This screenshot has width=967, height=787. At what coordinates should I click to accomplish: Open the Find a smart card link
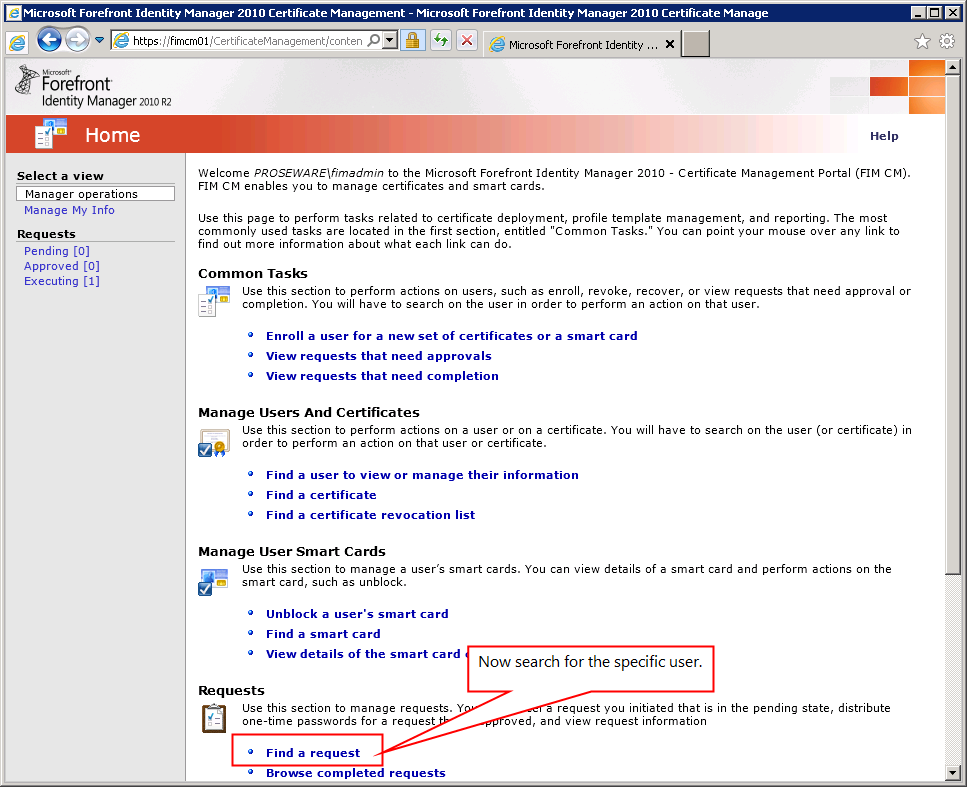[323, 634]
